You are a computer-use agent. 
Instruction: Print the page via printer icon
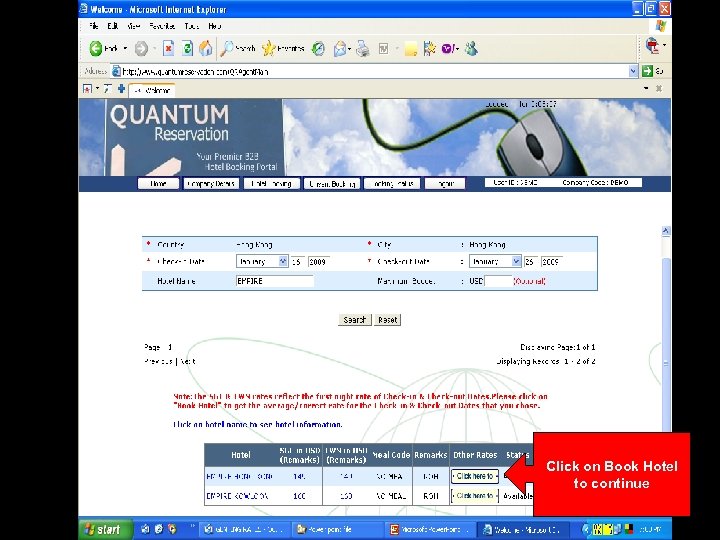363,48
